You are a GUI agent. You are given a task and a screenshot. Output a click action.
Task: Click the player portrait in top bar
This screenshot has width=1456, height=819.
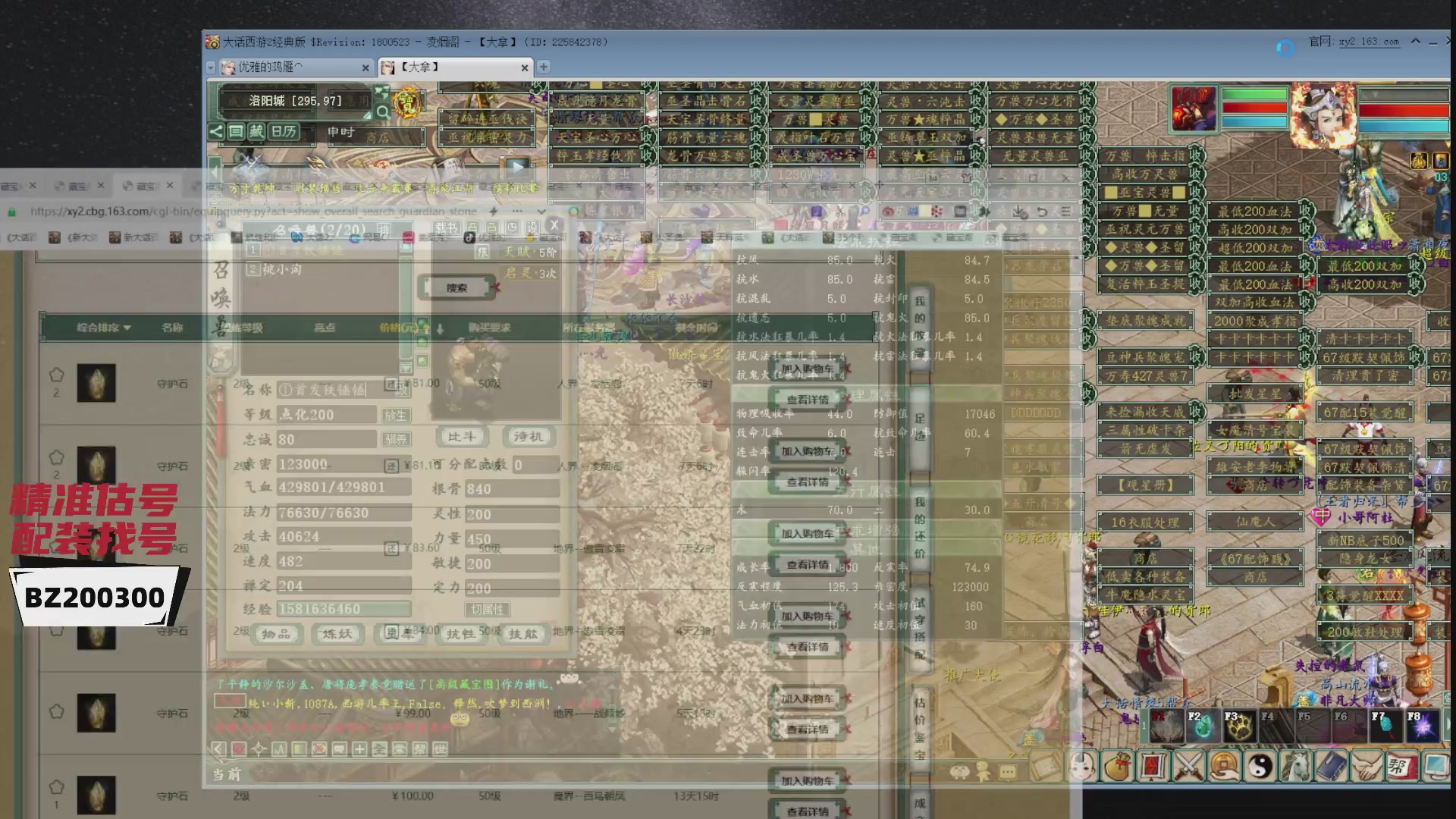[x=1323, y=115]
